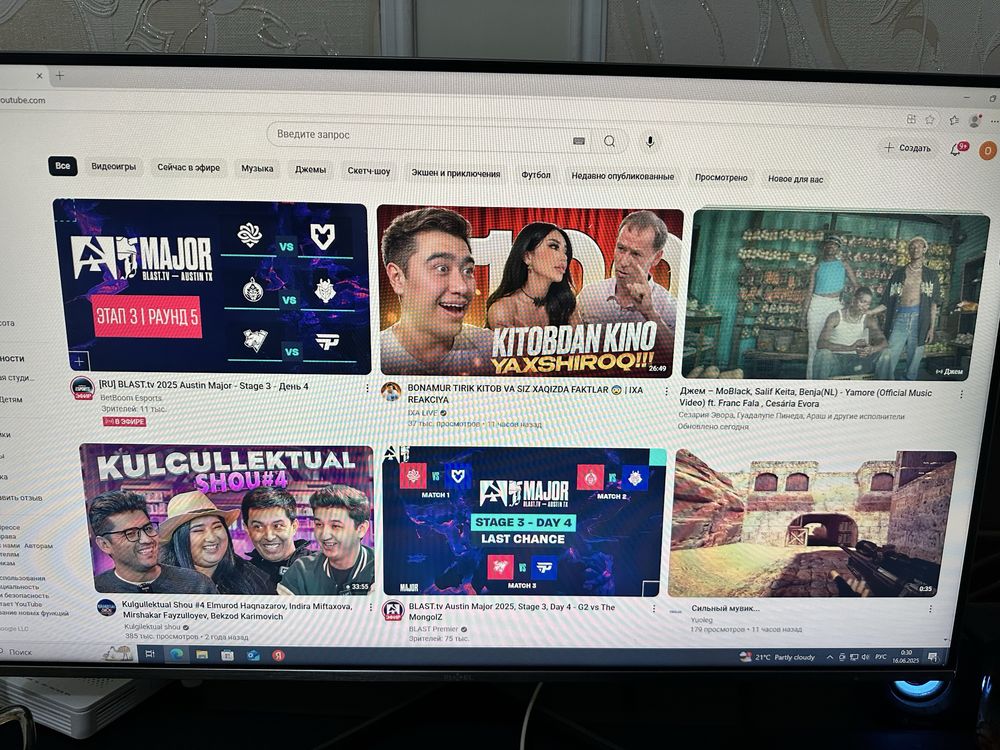This screenshot has width=1000, height=750.
Task: Launch Yandex browser from the taskbar
Action: (278, 655)
